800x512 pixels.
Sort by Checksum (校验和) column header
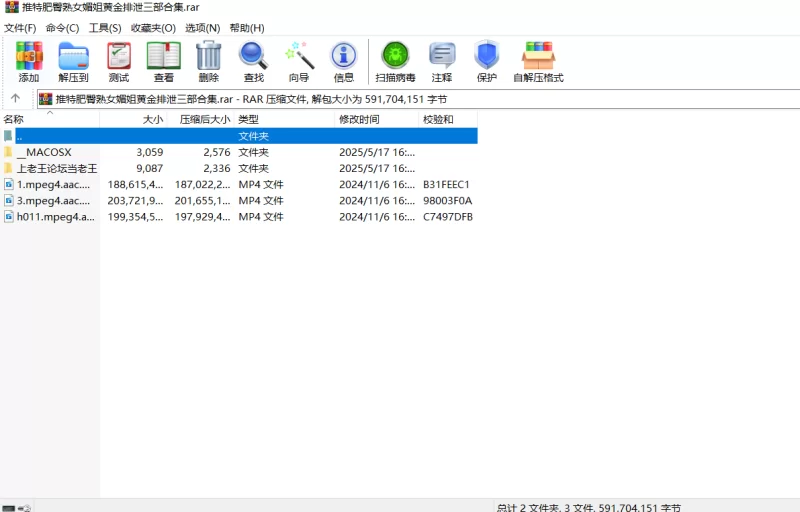coord(448,119)
